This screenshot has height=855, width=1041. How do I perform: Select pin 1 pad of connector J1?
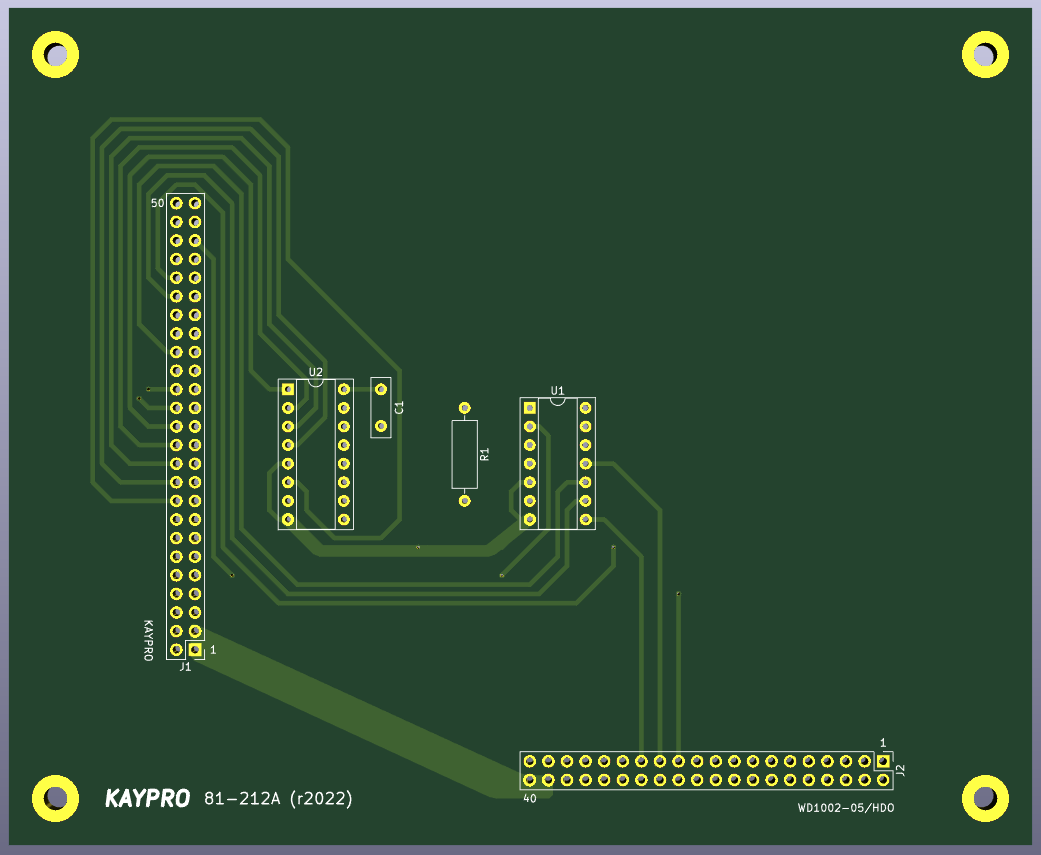(193, 648)
